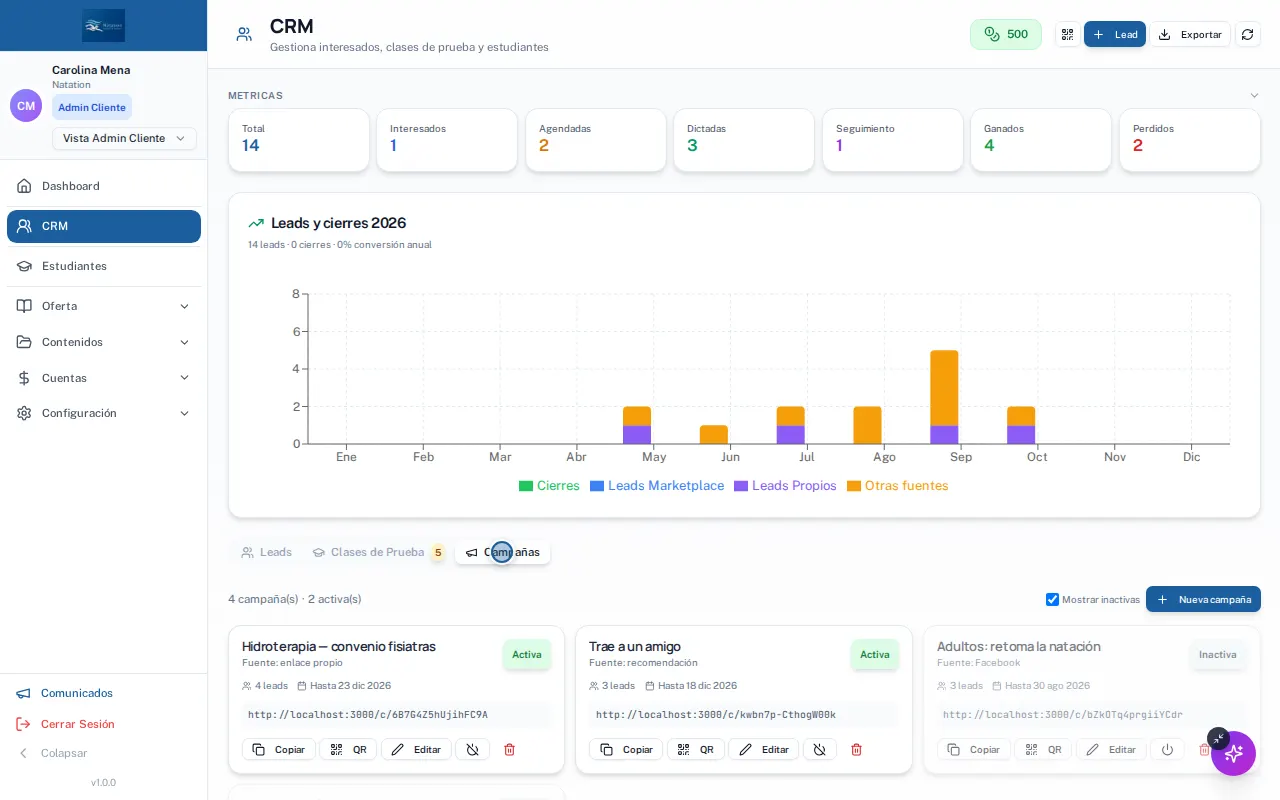Viewport: 1280px width, 800px height.
Task: Expand the Contenidos sidebar section
Action: (x=104, y=342)
